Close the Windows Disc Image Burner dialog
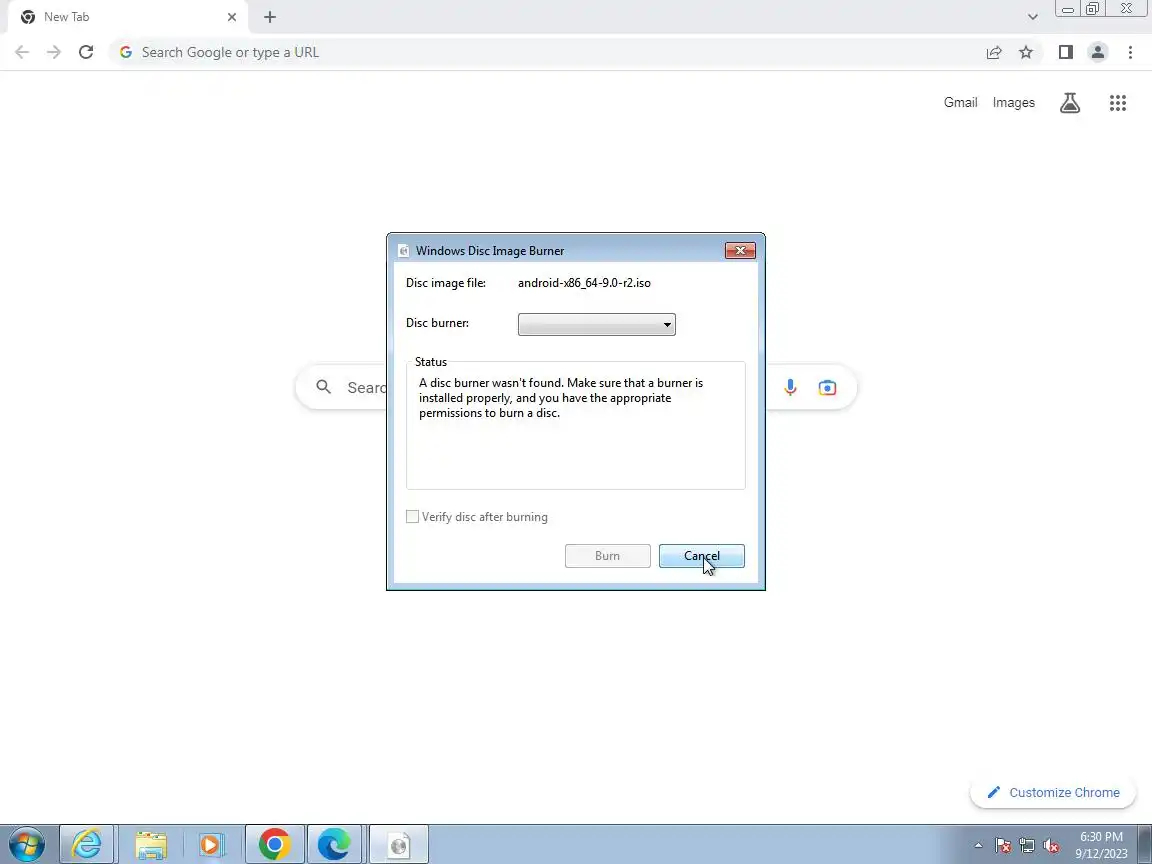Screen dimensions: 1152x864 click(740, 251)
